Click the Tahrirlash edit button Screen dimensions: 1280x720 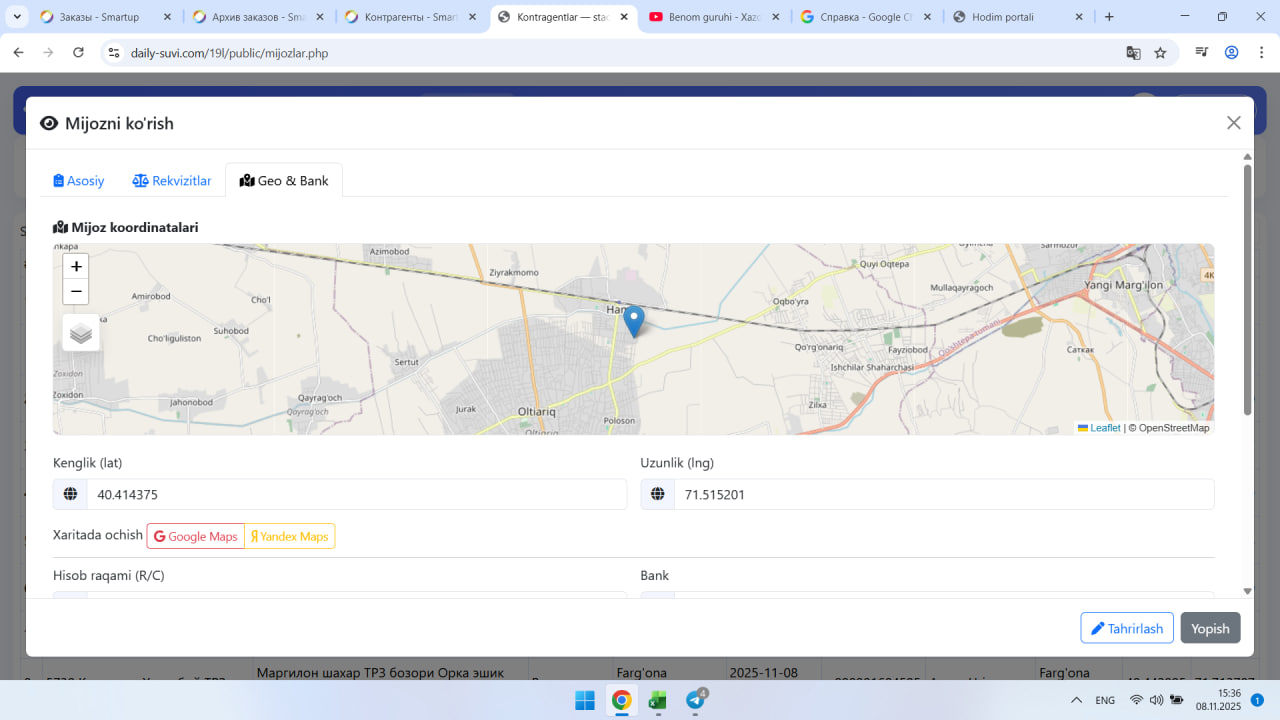click(1126, 628)
